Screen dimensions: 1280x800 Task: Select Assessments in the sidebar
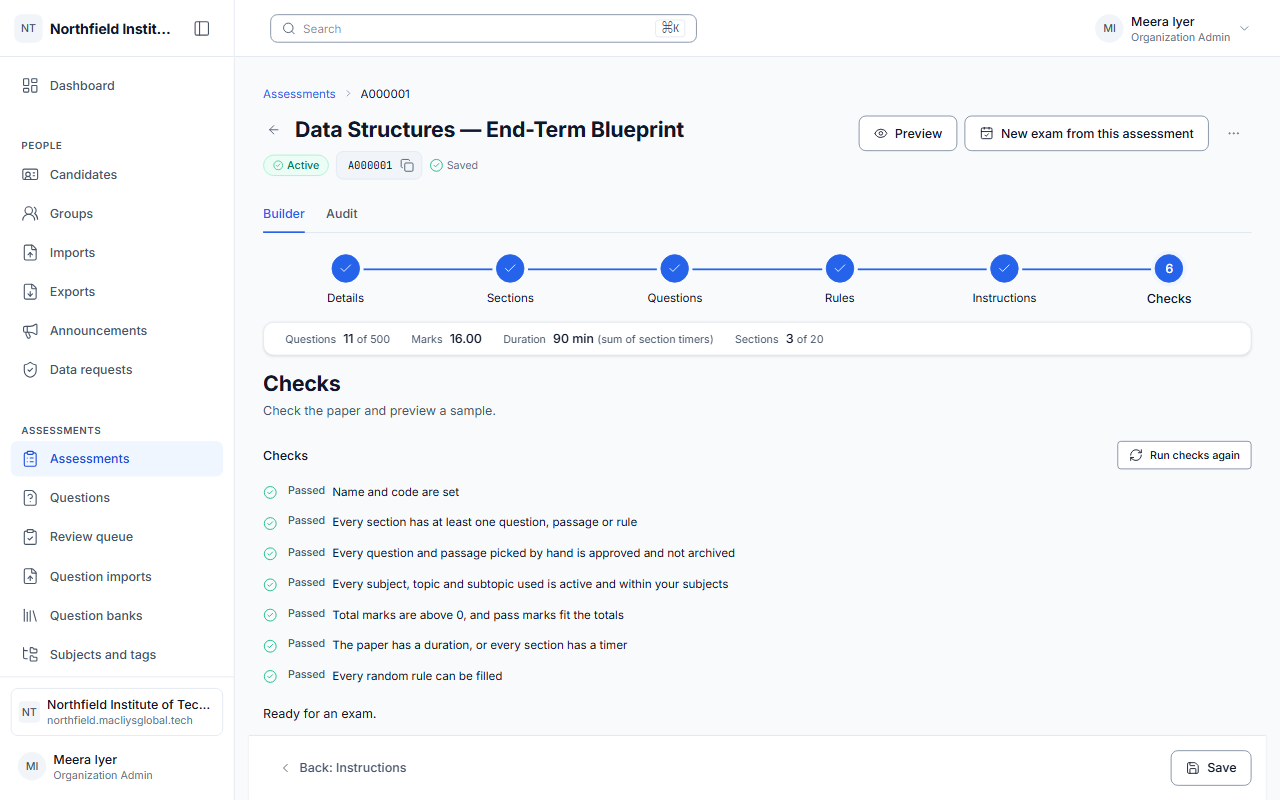pos(117,459)
